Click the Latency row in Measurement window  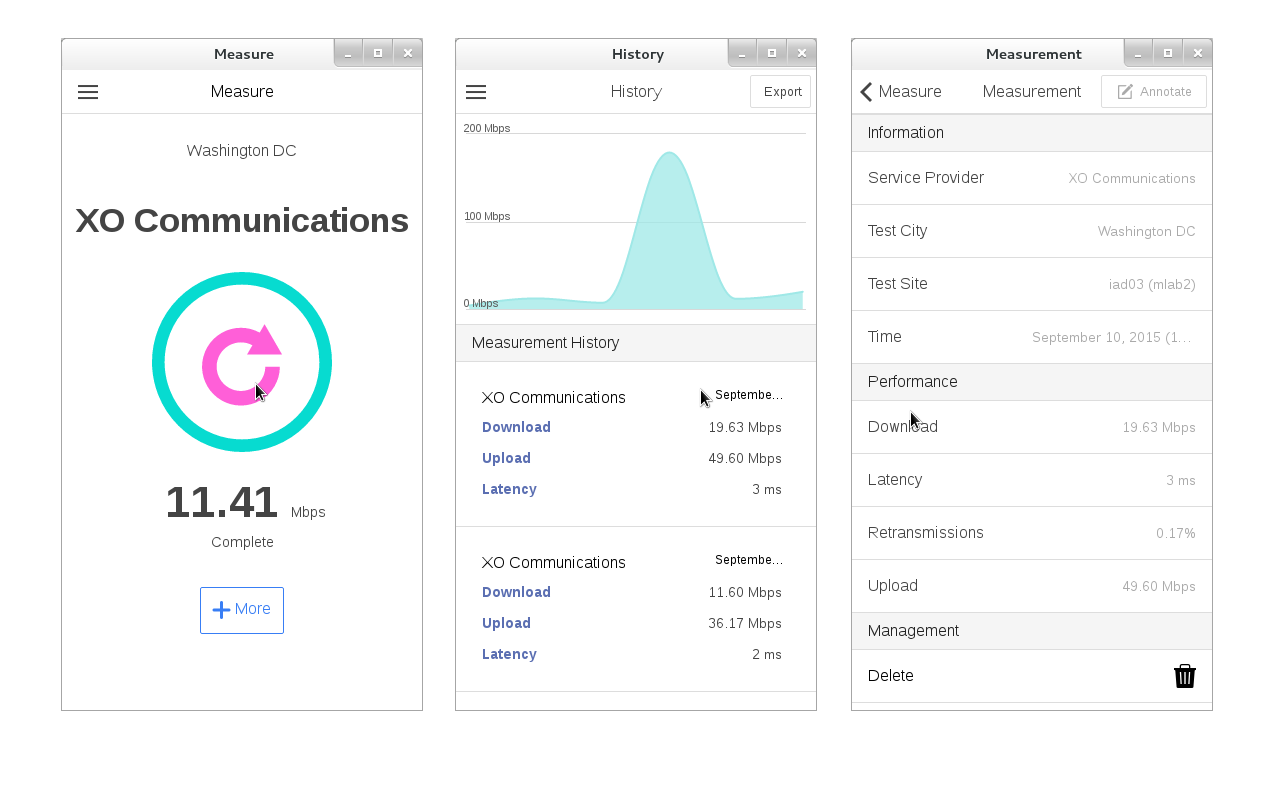(1032, 480)
